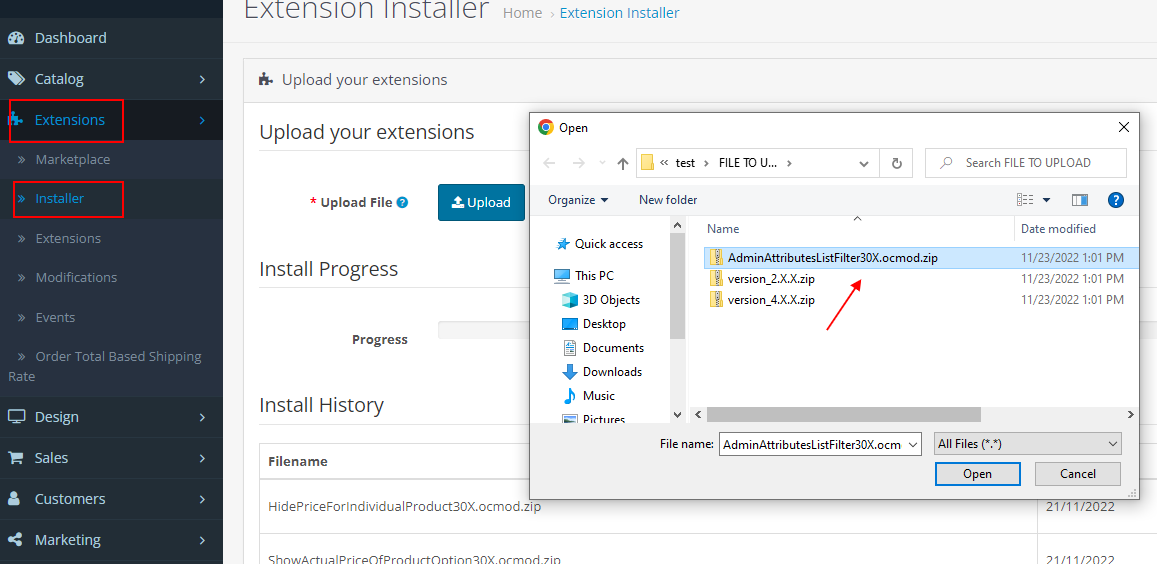This screenshot has height=564, width=1157.
Task: Refresh the folder listing in dialog
Action: pyautogui.click(x=897, y=163)
